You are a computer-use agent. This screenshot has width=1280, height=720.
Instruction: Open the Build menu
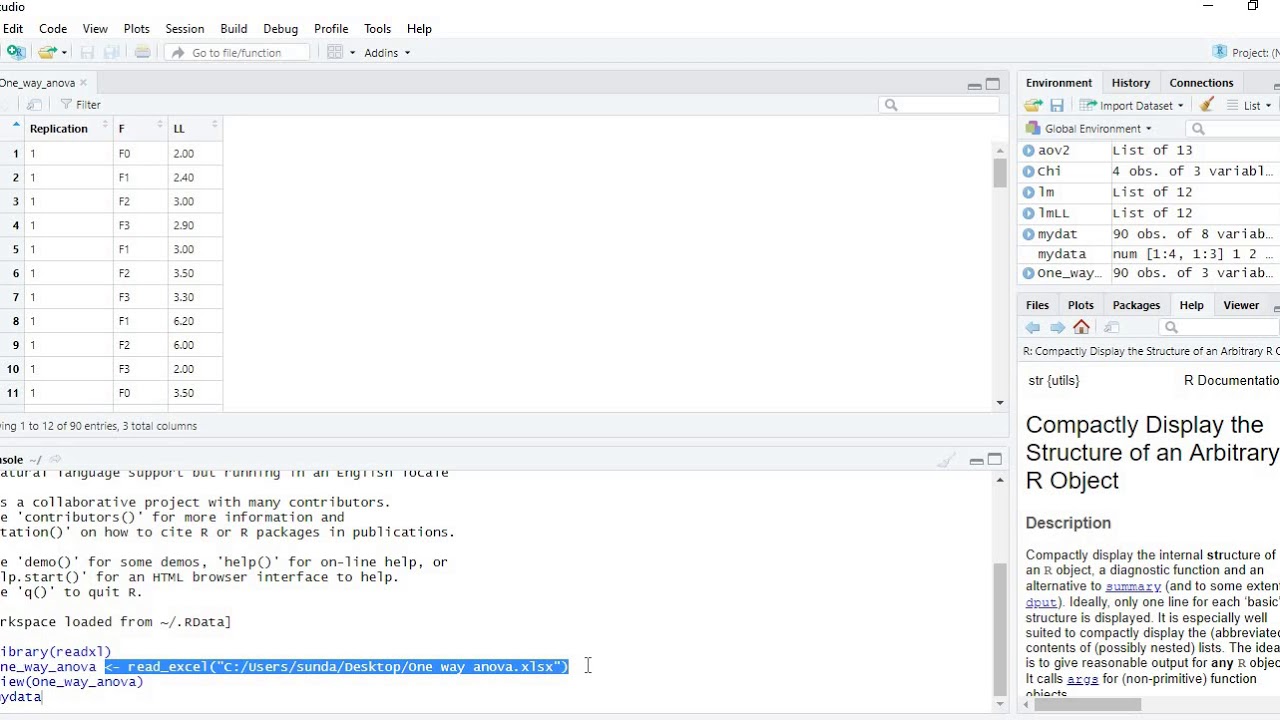click(x=234, y=29)
